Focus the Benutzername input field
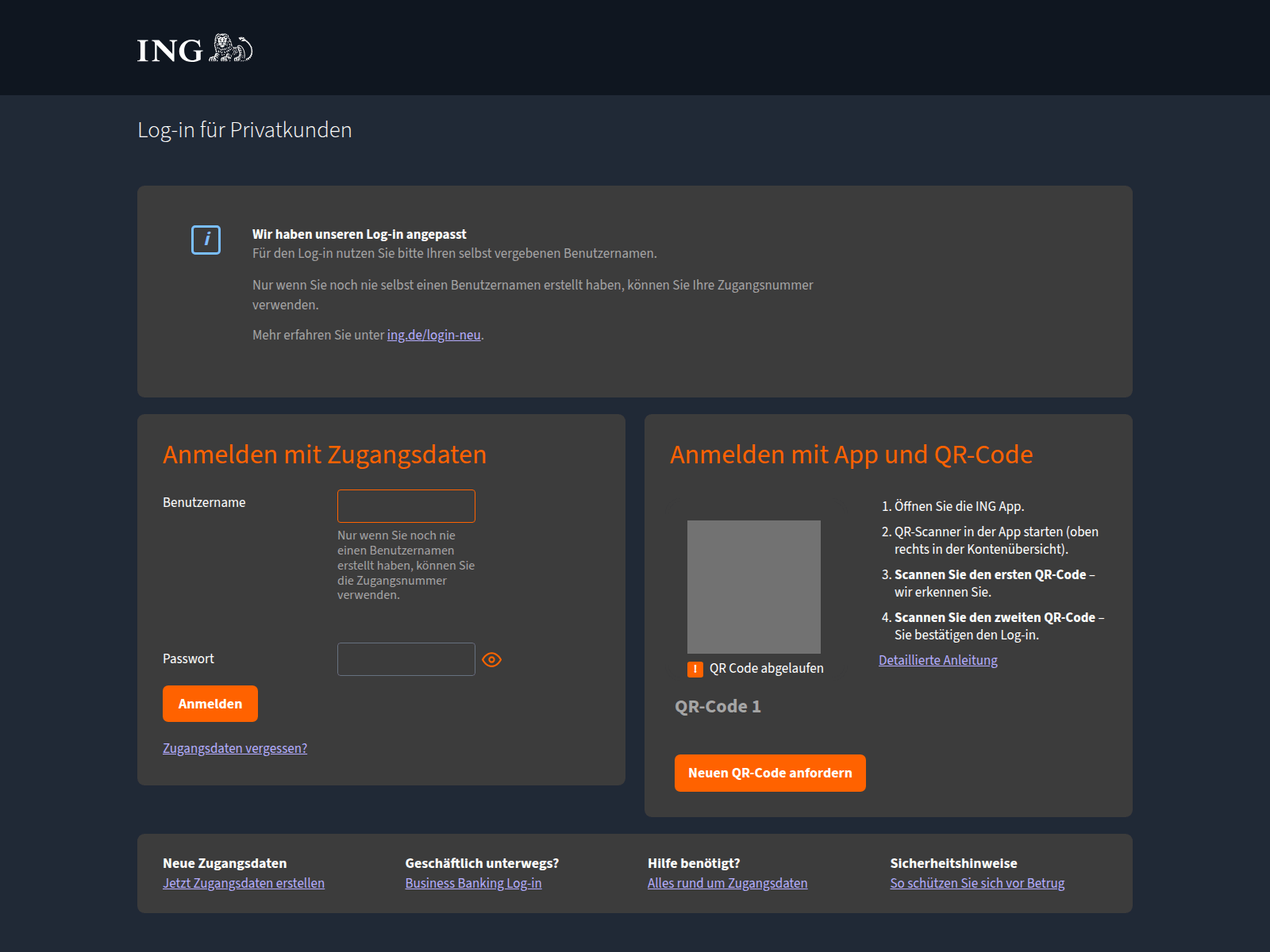1270x952 pixels. [406, 506]
